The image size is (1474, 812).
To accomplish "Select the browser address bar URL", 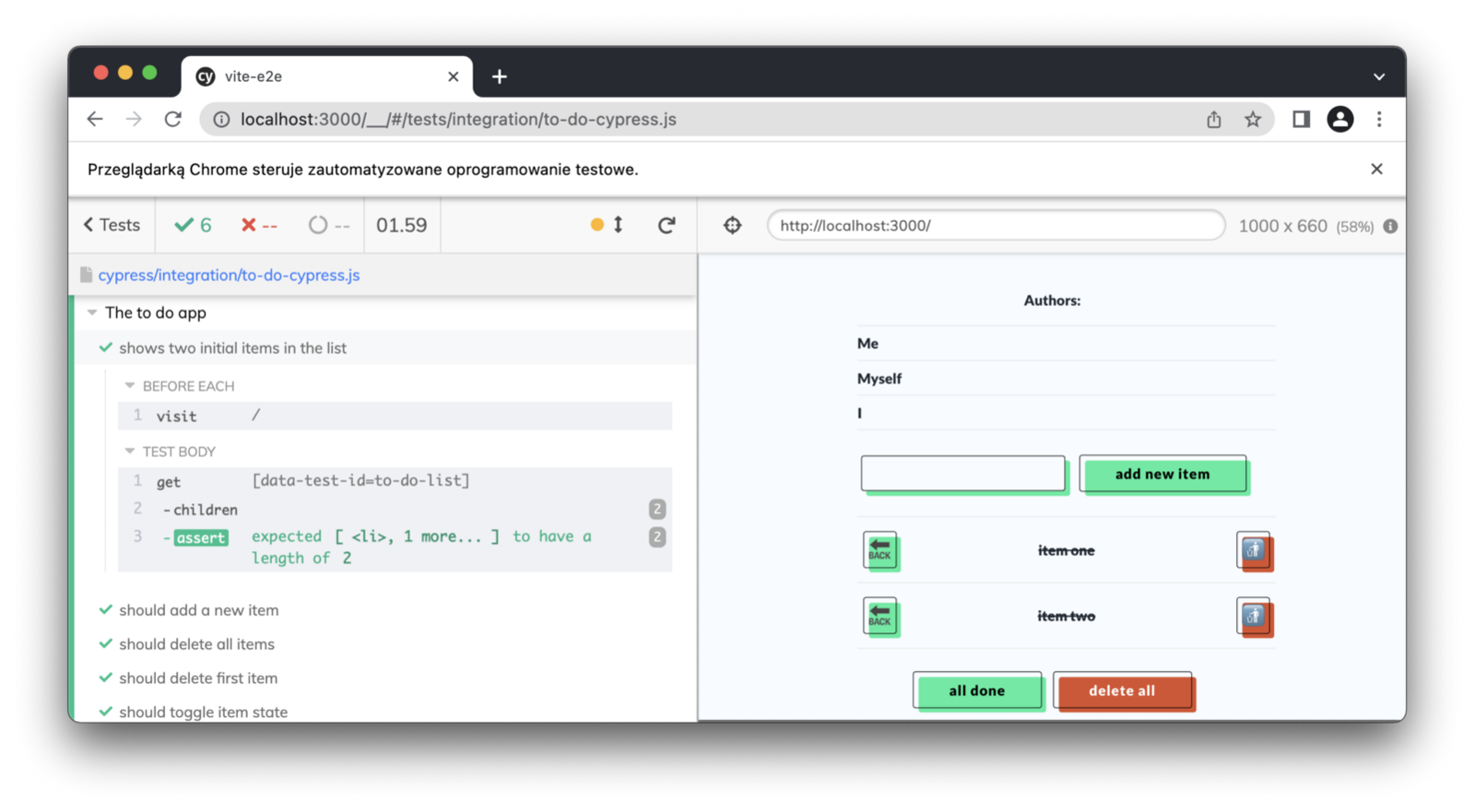I will (x=458, y=119).
